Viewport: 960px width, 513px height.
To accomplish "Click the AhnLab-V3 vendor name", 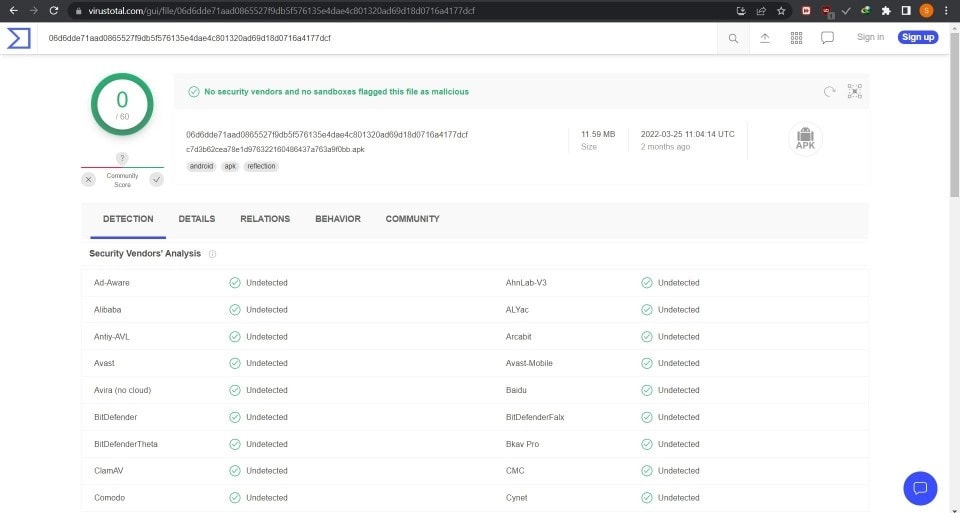I will click(x=527, y=283).
